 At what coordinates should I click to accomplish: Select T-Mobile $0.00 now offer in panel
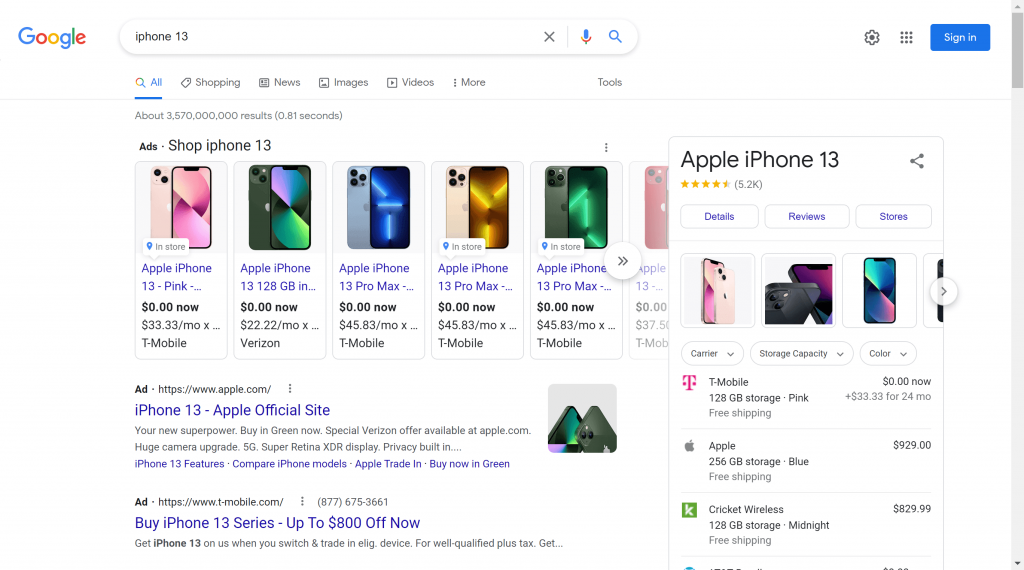tap(806, 397)
